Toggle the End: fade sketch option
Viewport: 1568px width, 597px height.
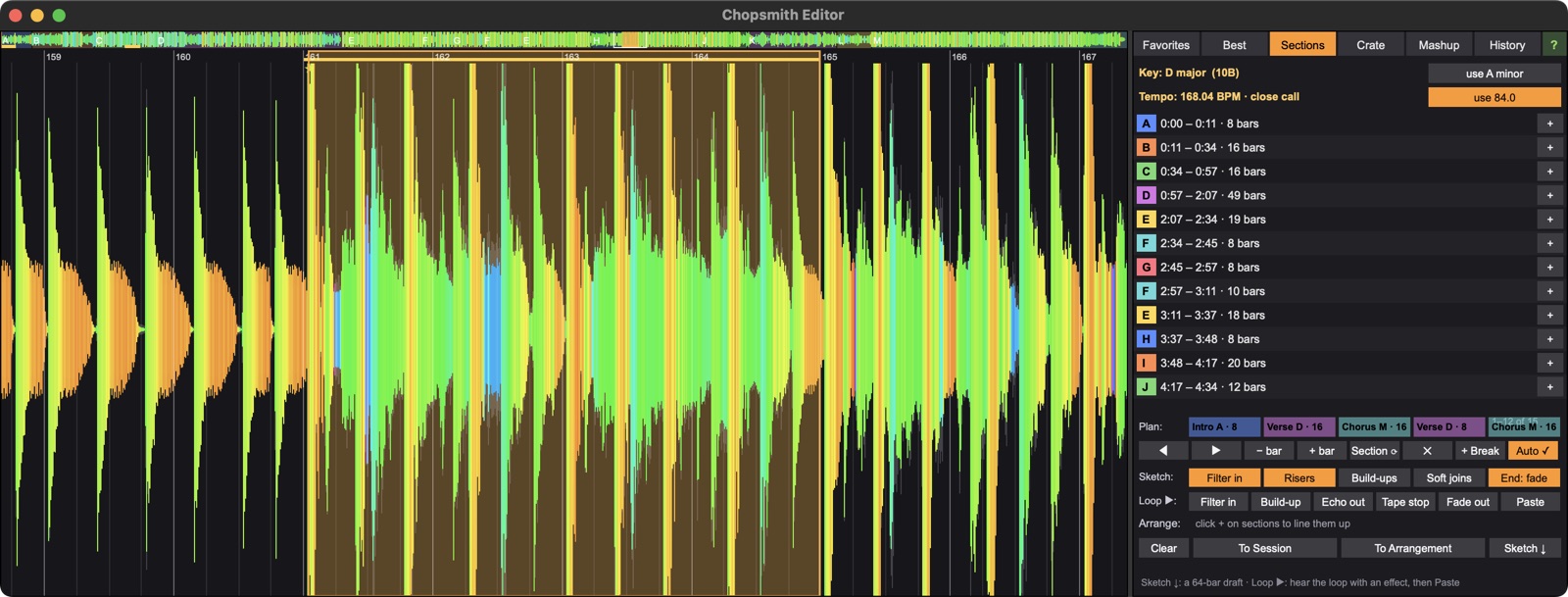tap(1524, 478)
